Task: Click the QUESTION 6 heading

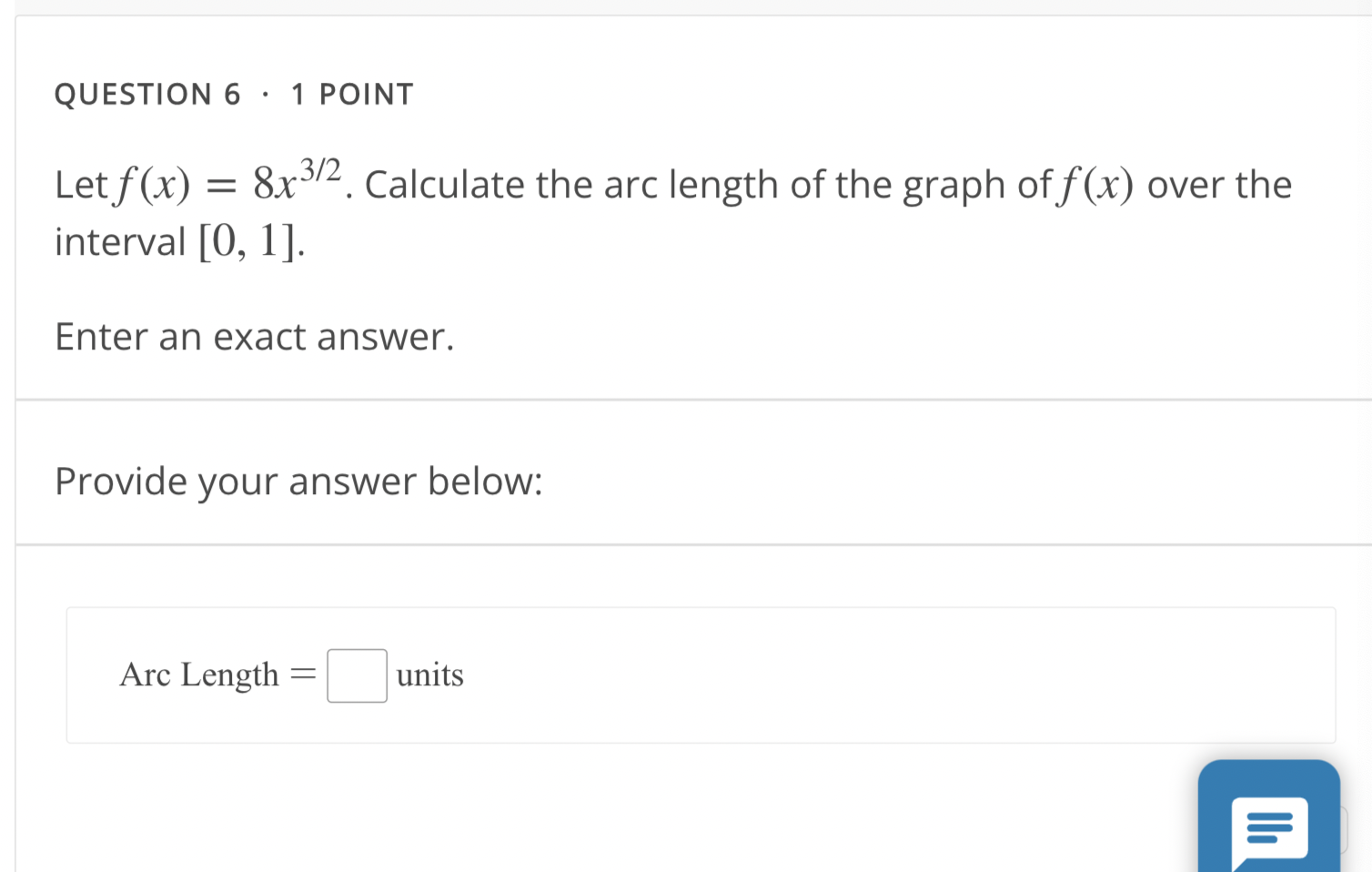Action: point(147,93)
